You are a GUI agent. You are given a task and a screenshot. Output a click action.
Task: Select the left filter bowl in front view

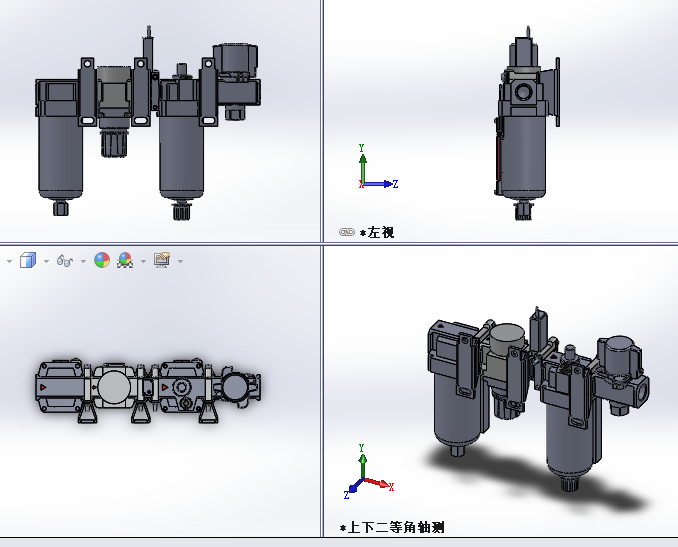[x=61, y=155]
